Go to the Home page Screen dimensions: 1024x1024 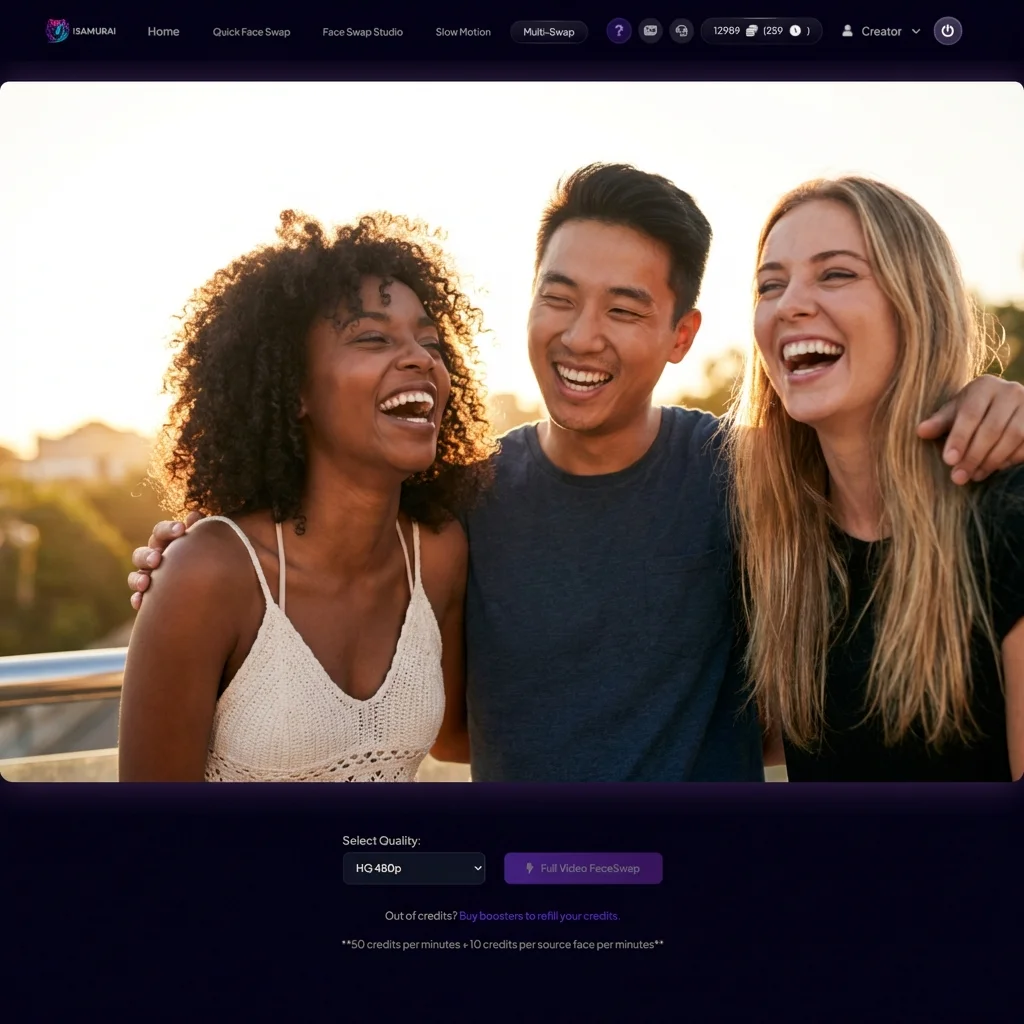coord(163,31)
